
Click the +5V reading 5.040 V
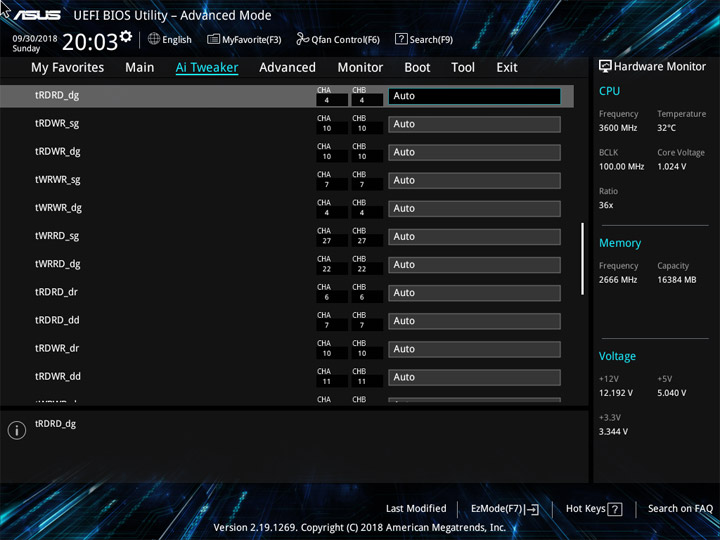(x=671, y=393)
